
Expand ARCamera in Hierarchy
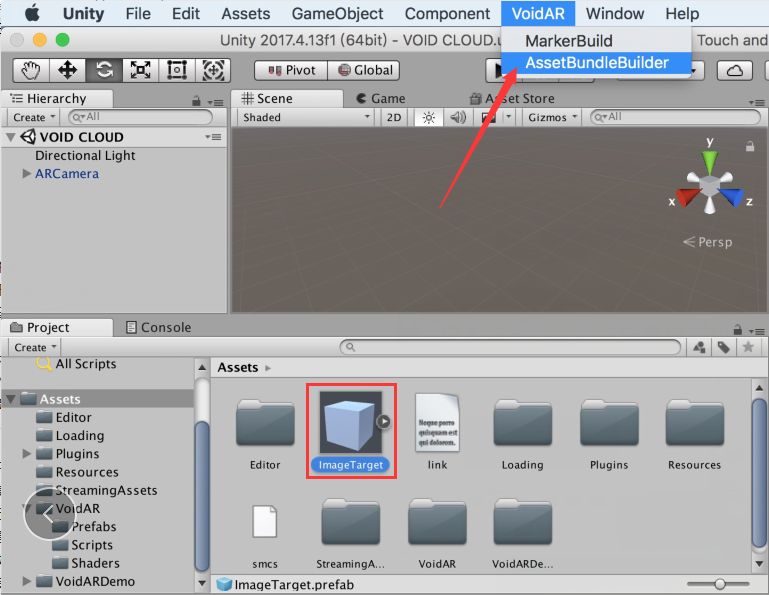tap(26, 174)
